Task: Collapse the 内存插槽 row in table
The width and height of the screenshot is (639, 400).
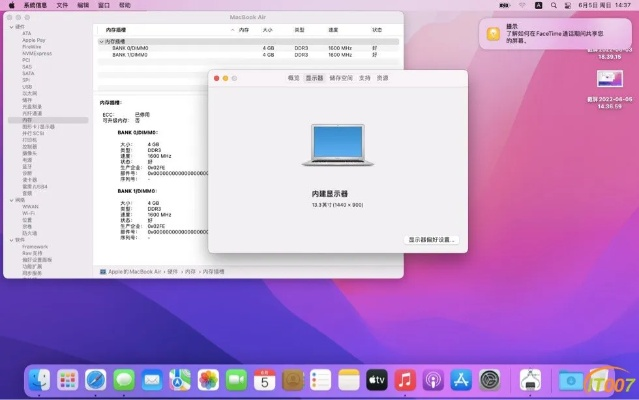Action: pos(102,41)
